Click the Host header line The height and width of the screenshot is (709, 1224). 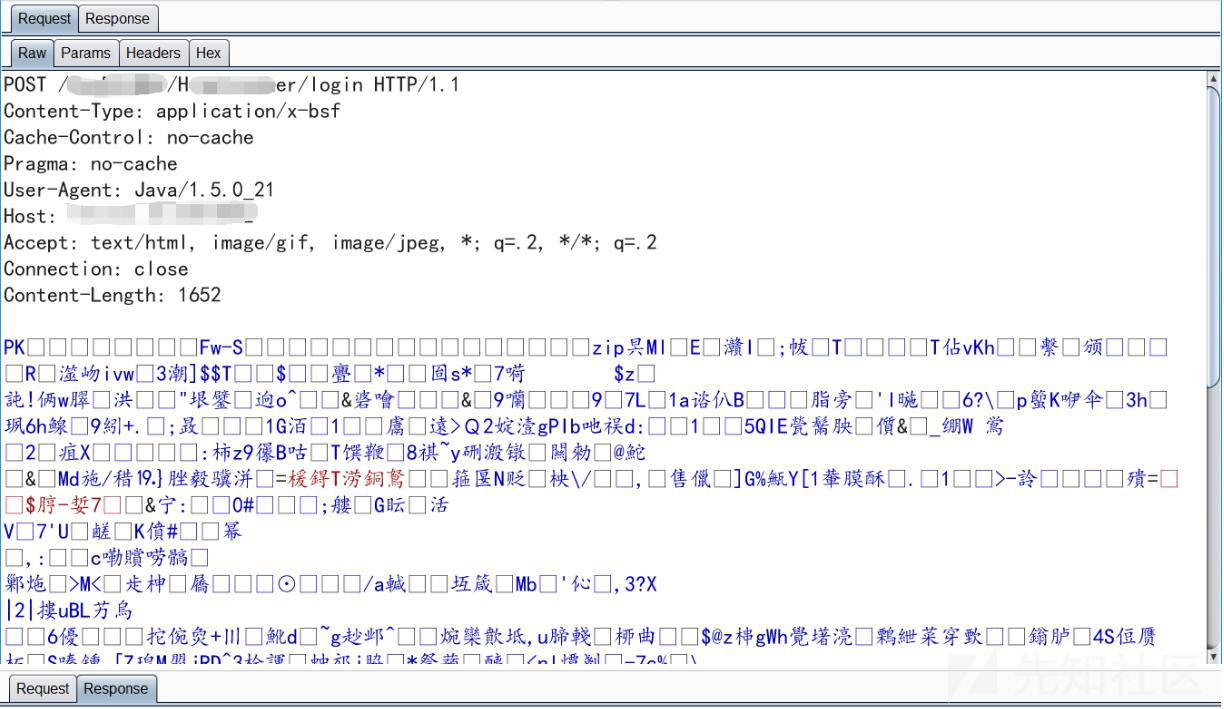coord(129,216)
